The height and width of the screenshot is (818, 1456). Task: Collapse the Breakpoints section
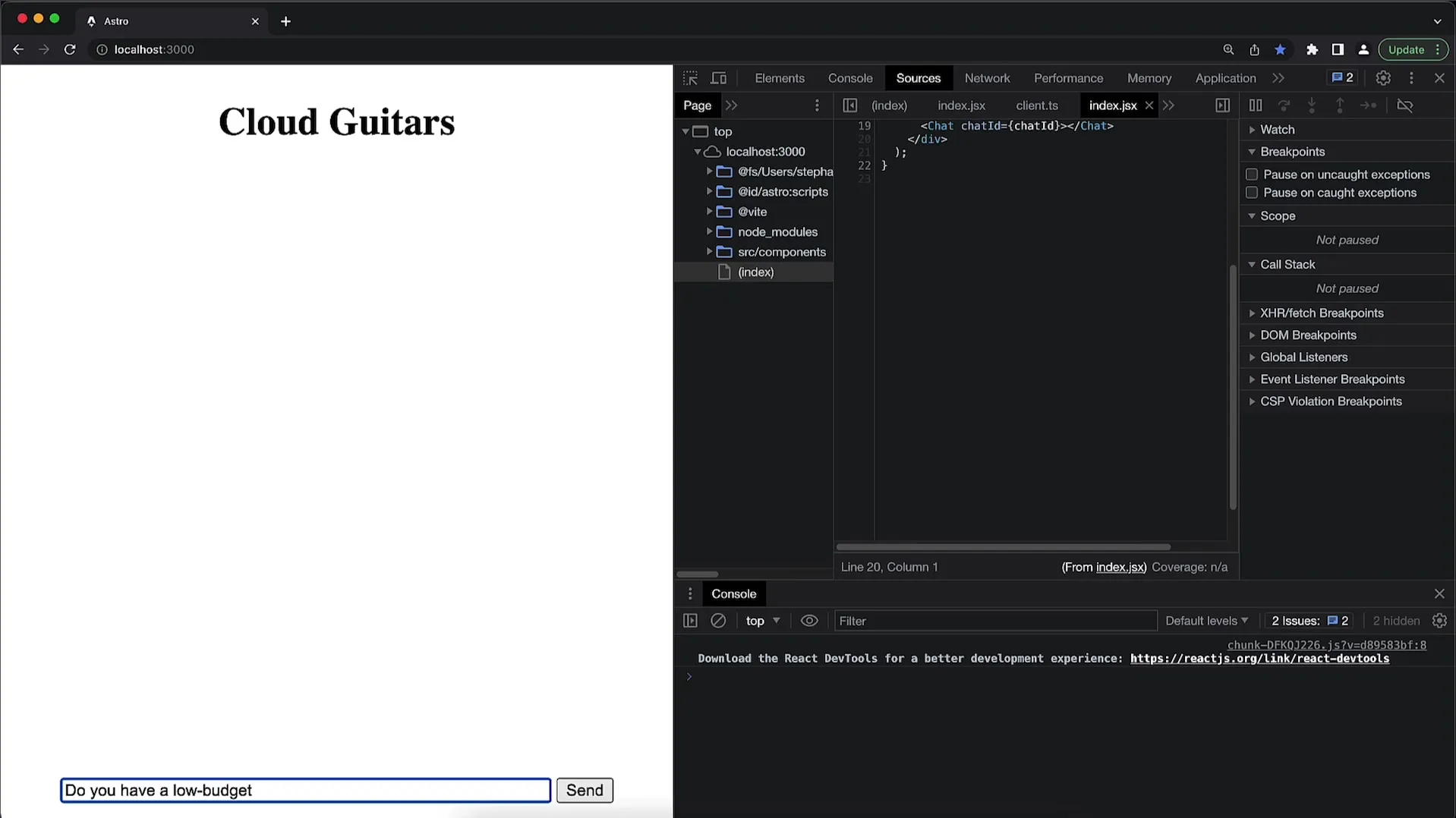[1252, 152]
